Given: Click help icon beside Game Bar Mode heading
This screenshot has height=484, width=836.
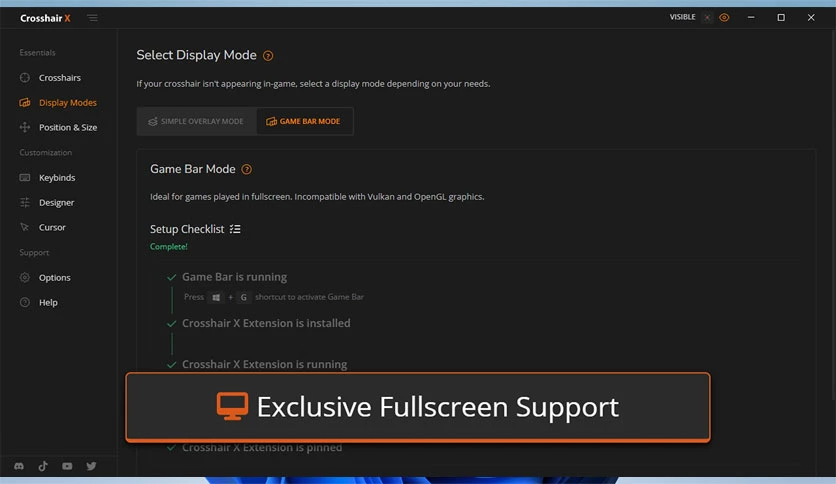Looking at the screenshot, I should tap(246, 170).
